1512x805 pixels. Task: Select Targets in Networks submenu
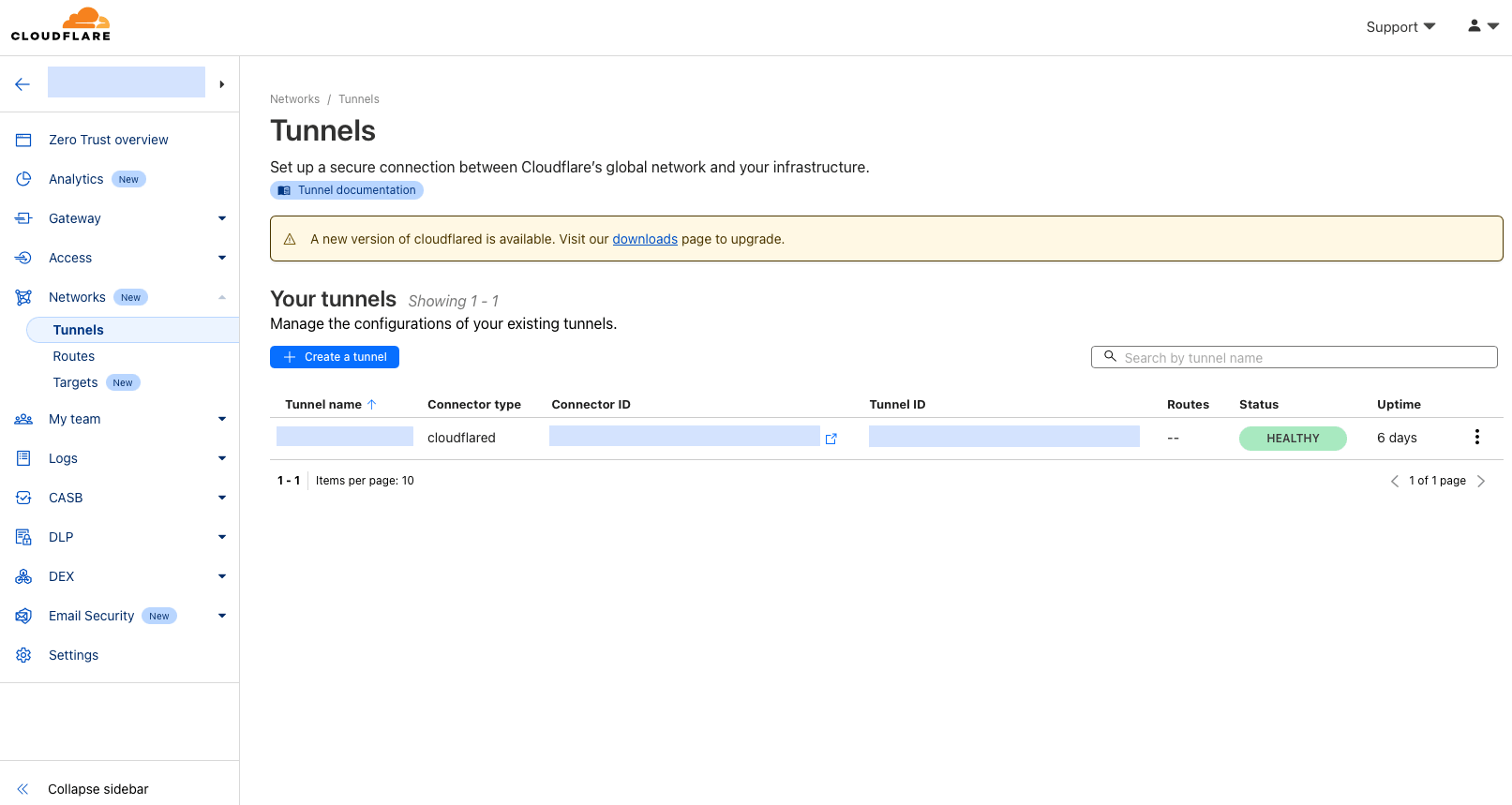click(x=75, y=382)
